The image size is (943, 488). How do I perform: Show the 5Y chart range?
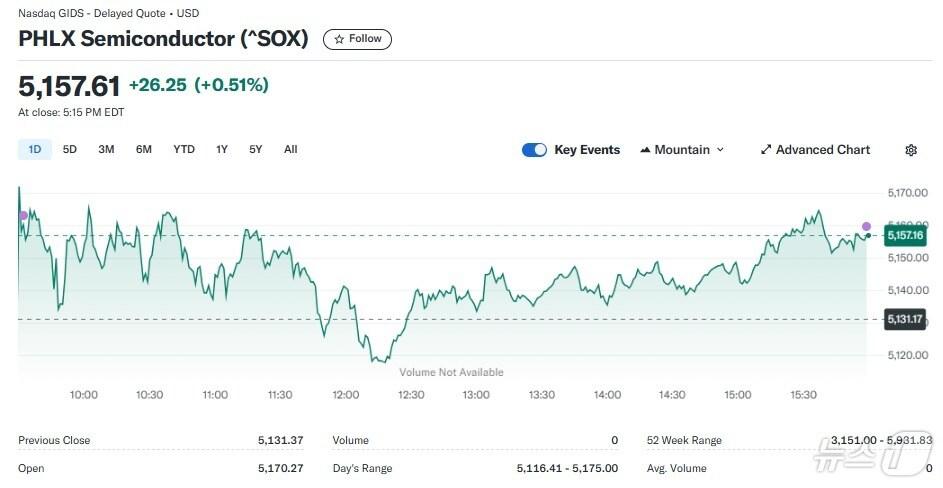(256, 150)
